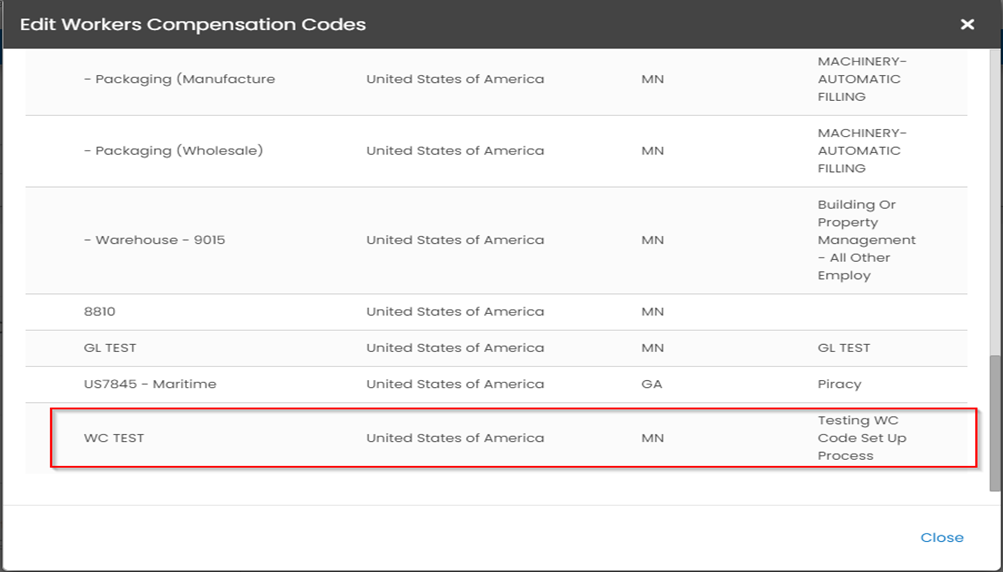Select the highlighted WC TEST code name
Image resolution: width=1003 pixels, height=572 pixels.
click(x=114, y=438)
